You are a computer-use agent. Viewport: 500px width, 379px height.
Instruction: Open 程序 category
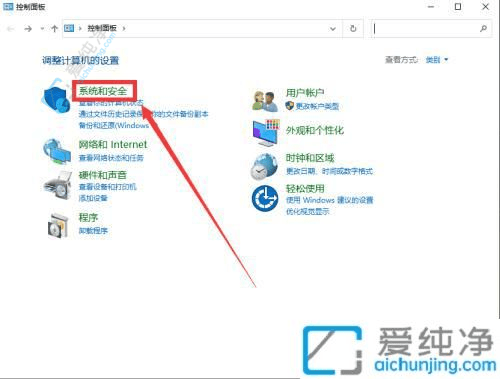point(88,217)
